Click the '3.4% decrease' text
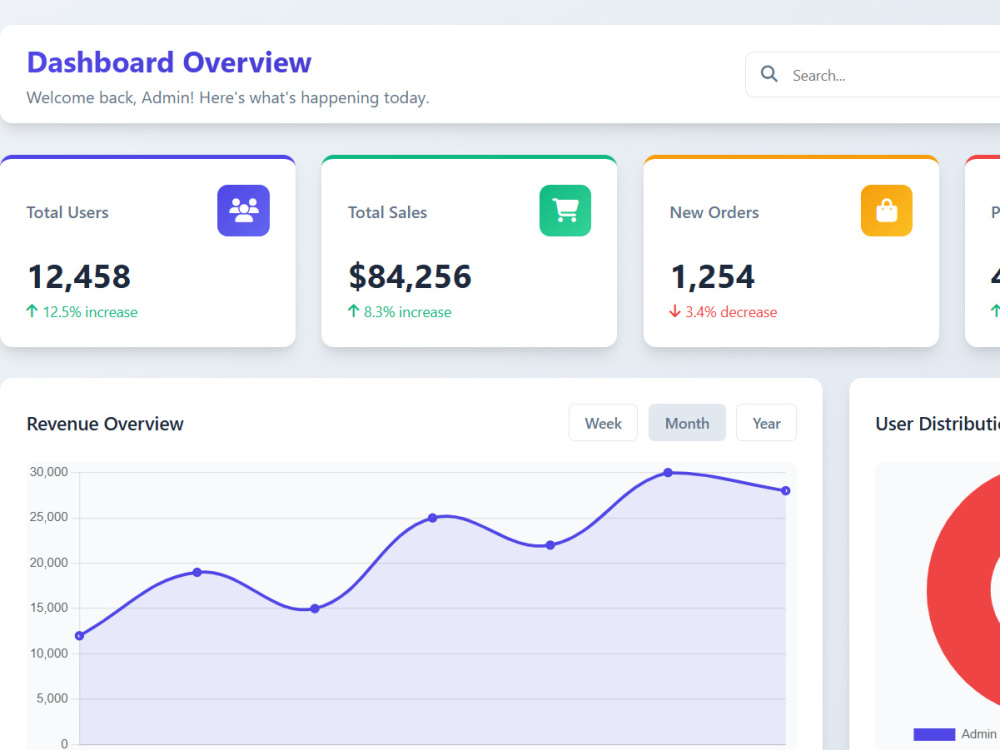1000x750 pixels. [731, 312]
